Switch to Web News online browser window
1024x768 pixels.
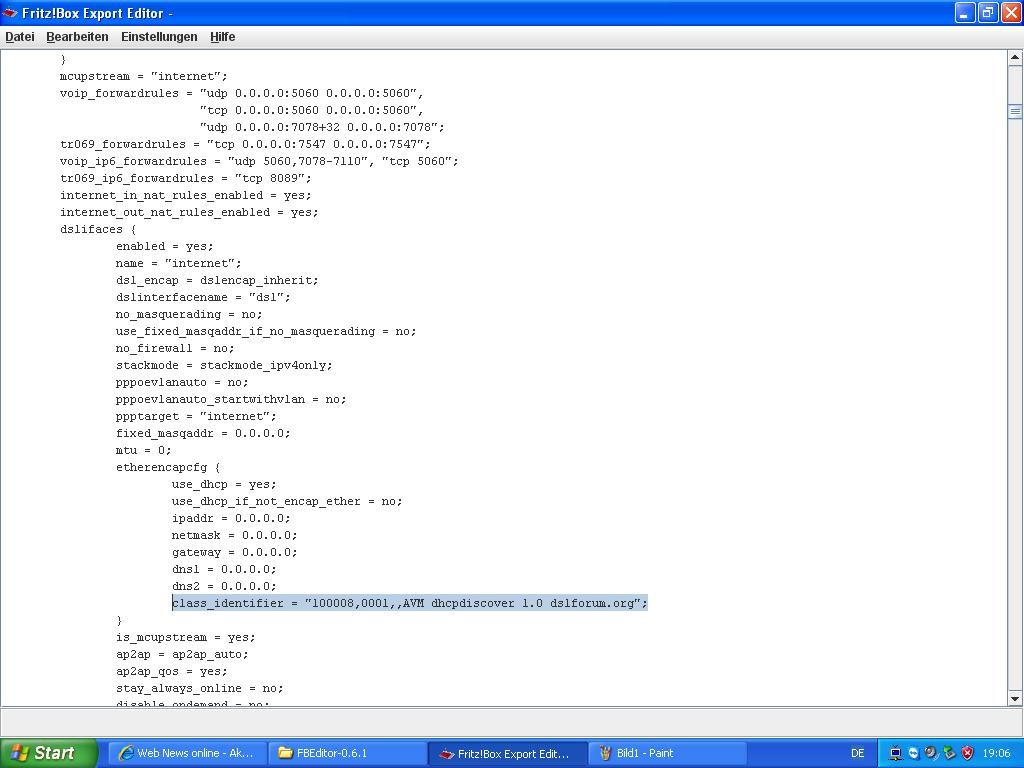click(x=187, y=753)
